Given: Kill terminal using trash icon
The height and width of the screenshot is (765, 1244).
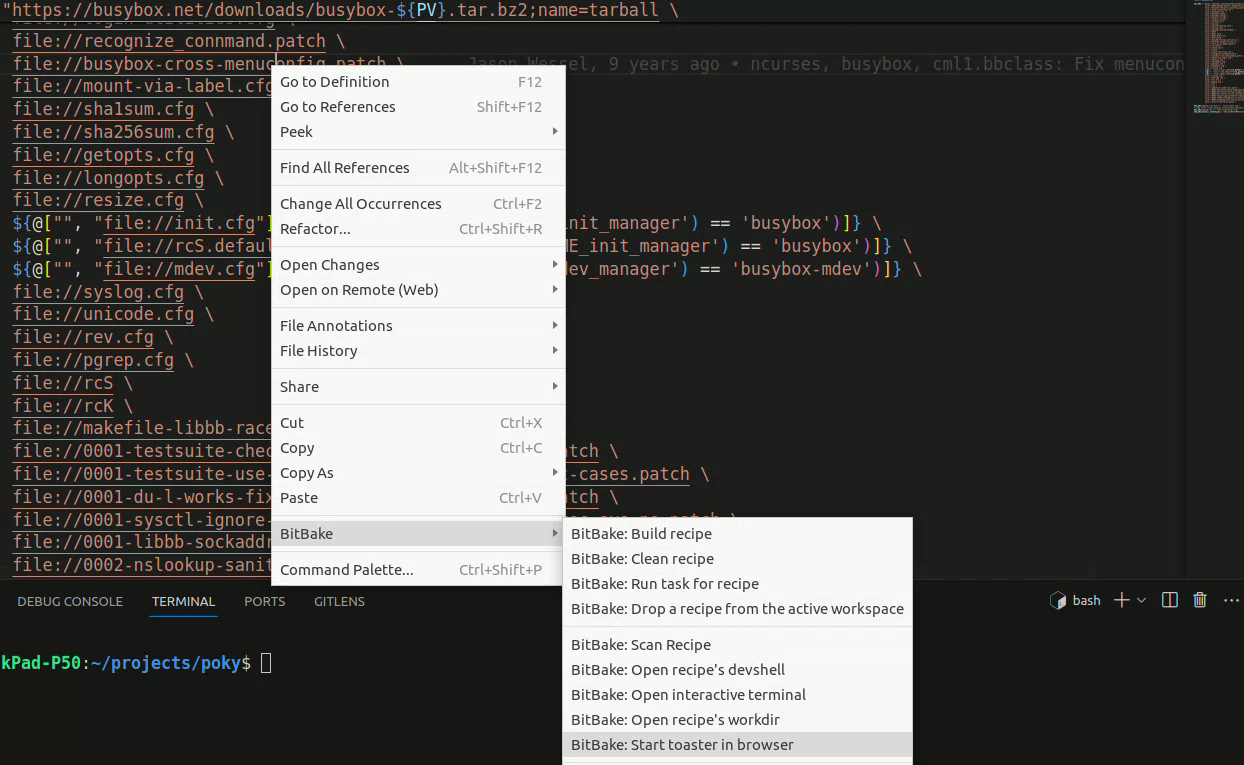Looking at the screenshot, I should (x=1200, y=600).
